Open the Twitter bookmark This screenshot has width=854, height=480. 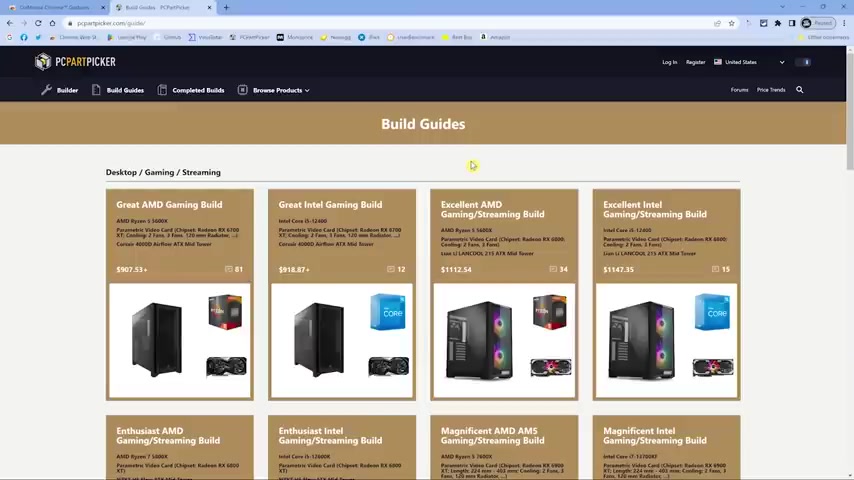[38, 37]
